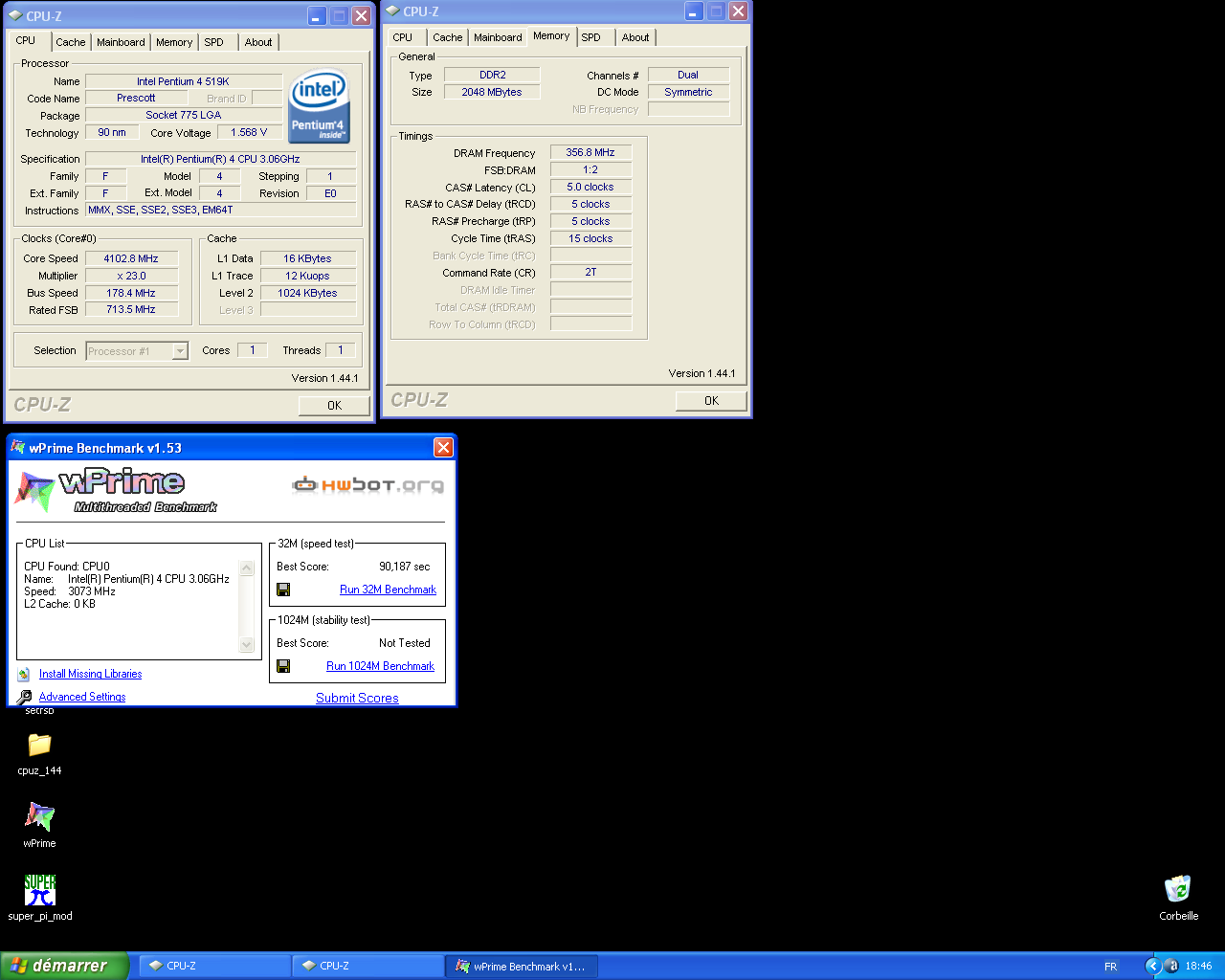Viewport: 1225px width, 980px height.
Task: Open the Advanced Settings link
Action: pyautogui.click(x=82, y=697)
